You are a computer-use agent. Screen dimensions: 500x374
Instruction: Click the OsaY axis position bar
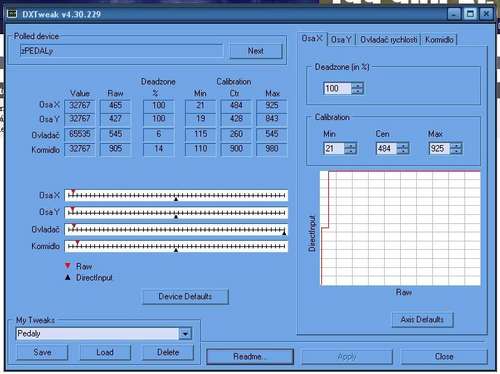click(176, 212)
